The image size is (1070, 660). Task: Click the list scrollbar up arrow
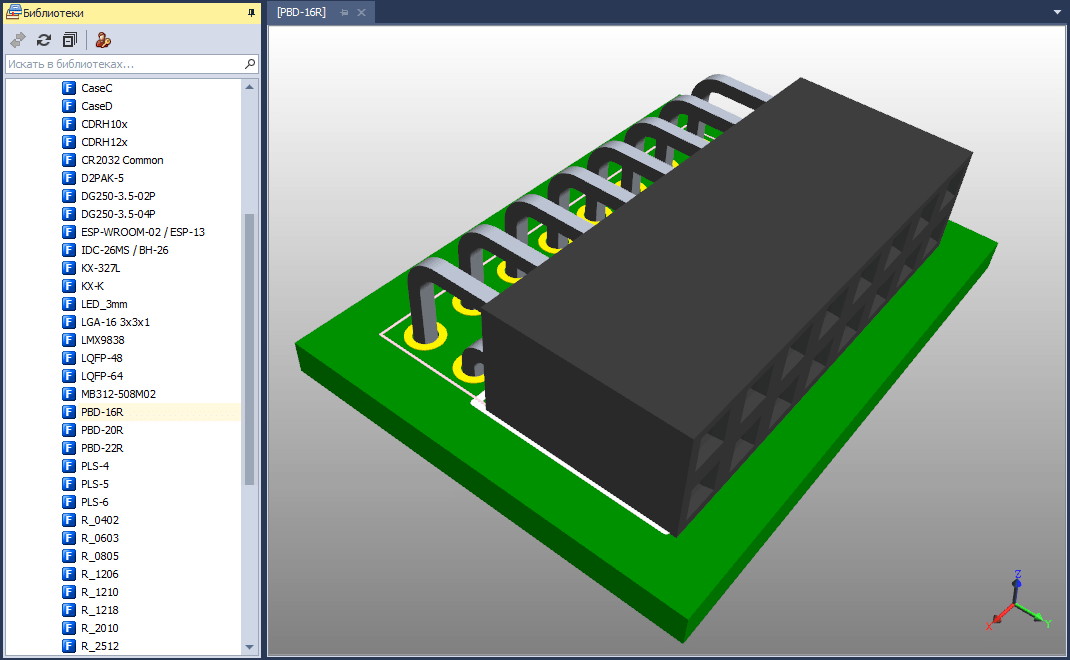pyautogui.click(x=249, y=87)
